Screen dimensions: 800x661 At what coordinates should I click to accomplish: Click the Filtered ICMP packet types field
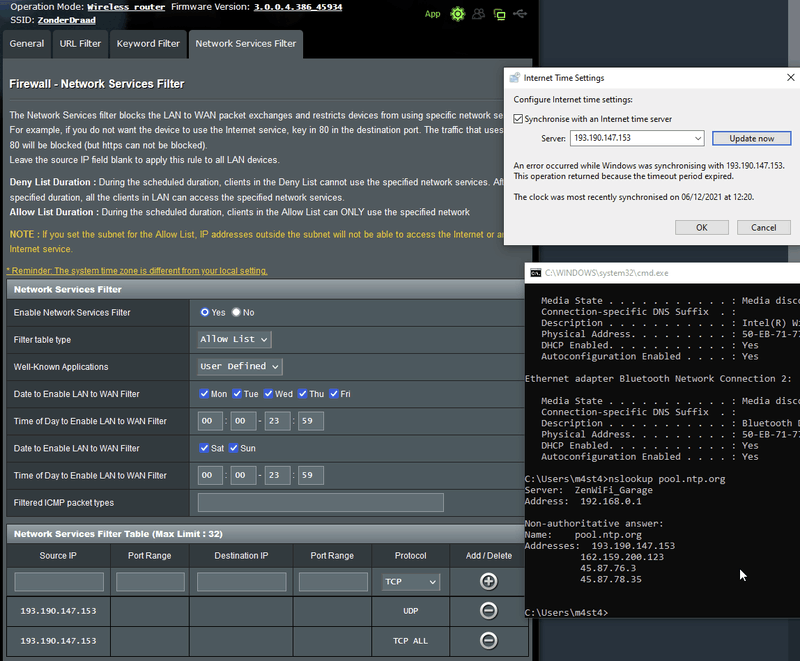[x=320, y=502]
